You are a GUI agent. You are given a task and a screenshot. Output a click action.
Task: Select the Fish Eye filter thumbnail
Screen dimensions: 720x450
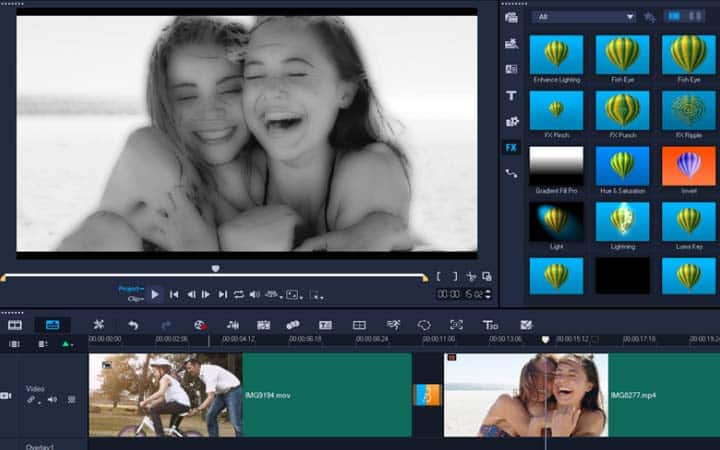(x=622, y=55)
